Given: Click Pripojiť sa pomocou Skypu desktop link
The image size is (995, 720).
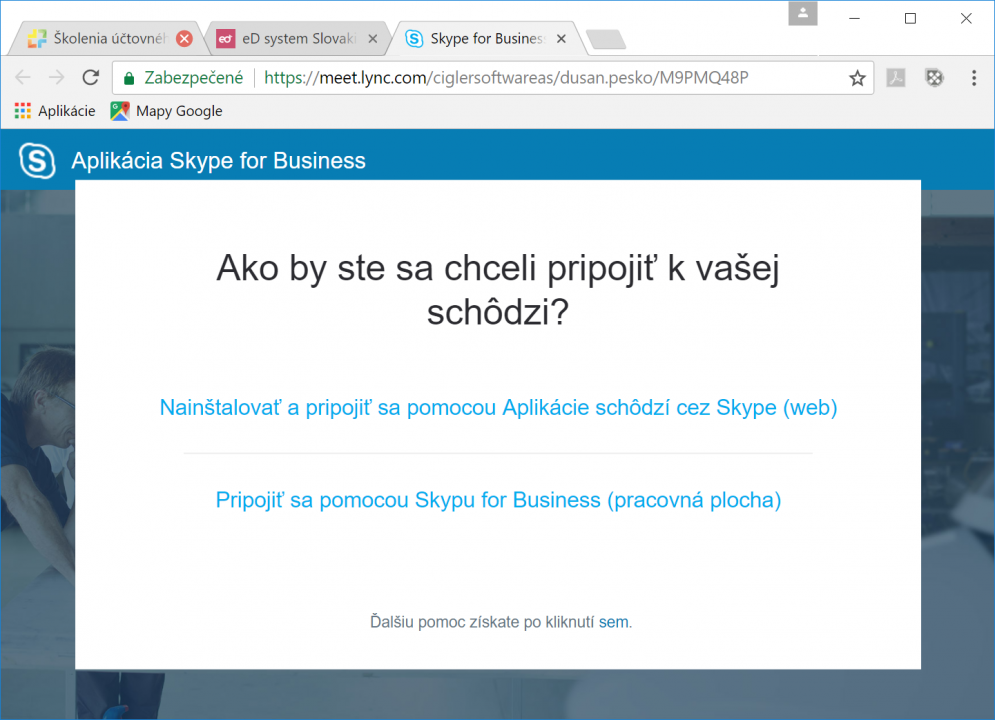Looking at the screenshot, I should (x=498, y=500).
